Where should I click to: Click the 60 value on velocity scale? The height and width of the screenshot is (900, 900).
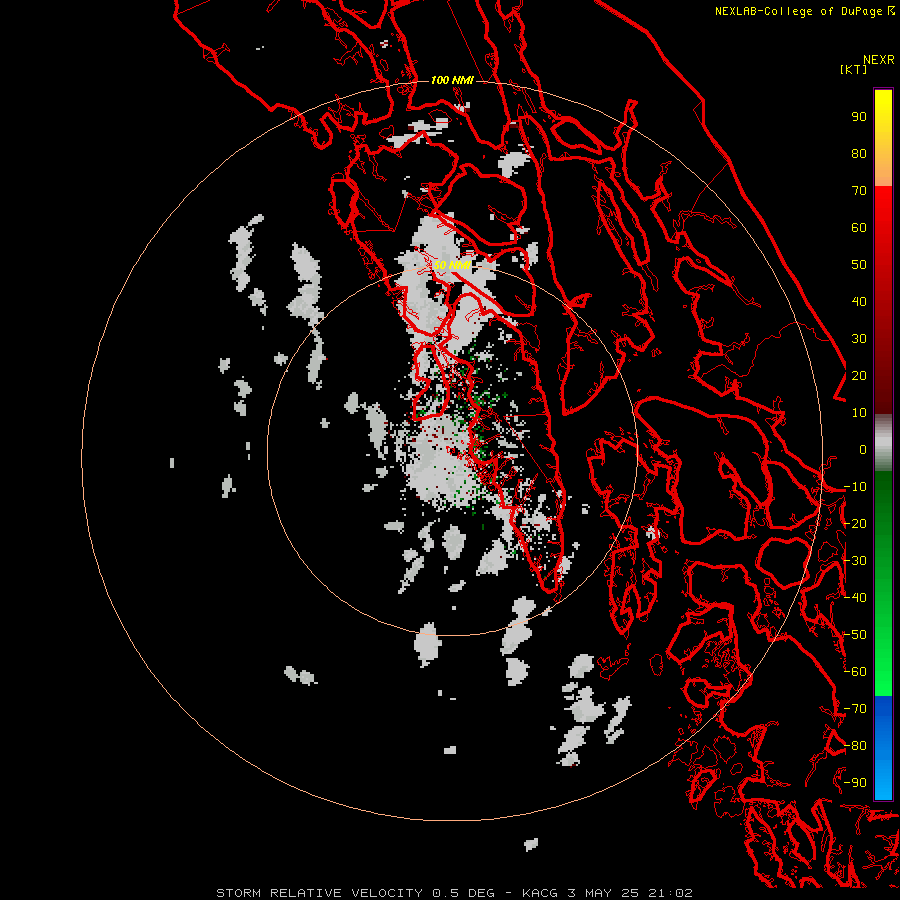[859, 228]
